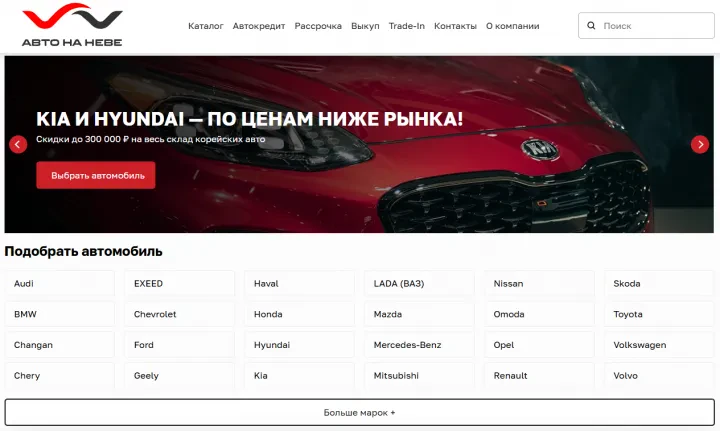Open the Выкуп menu item
The width and height of the screenshot is (720, 431).
click(x=366, y=26)
